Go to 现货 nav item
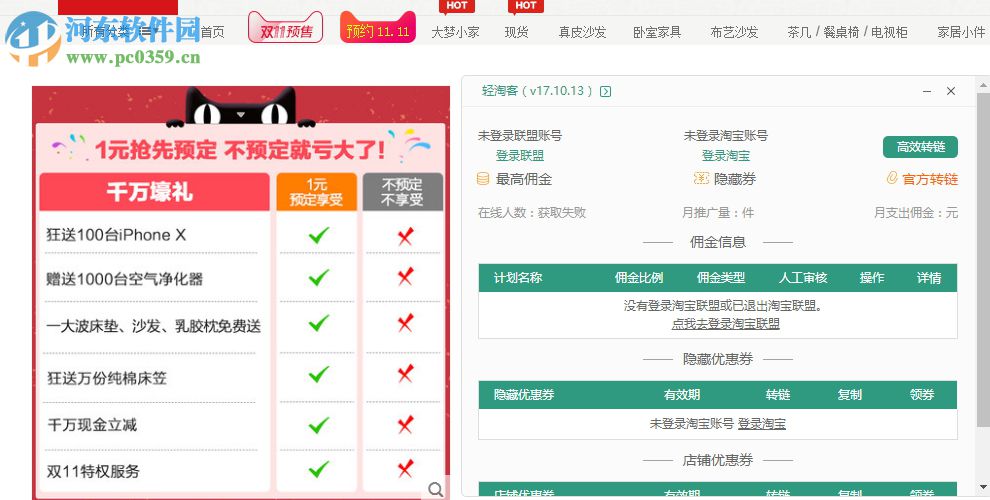 [x=516, y=32]
